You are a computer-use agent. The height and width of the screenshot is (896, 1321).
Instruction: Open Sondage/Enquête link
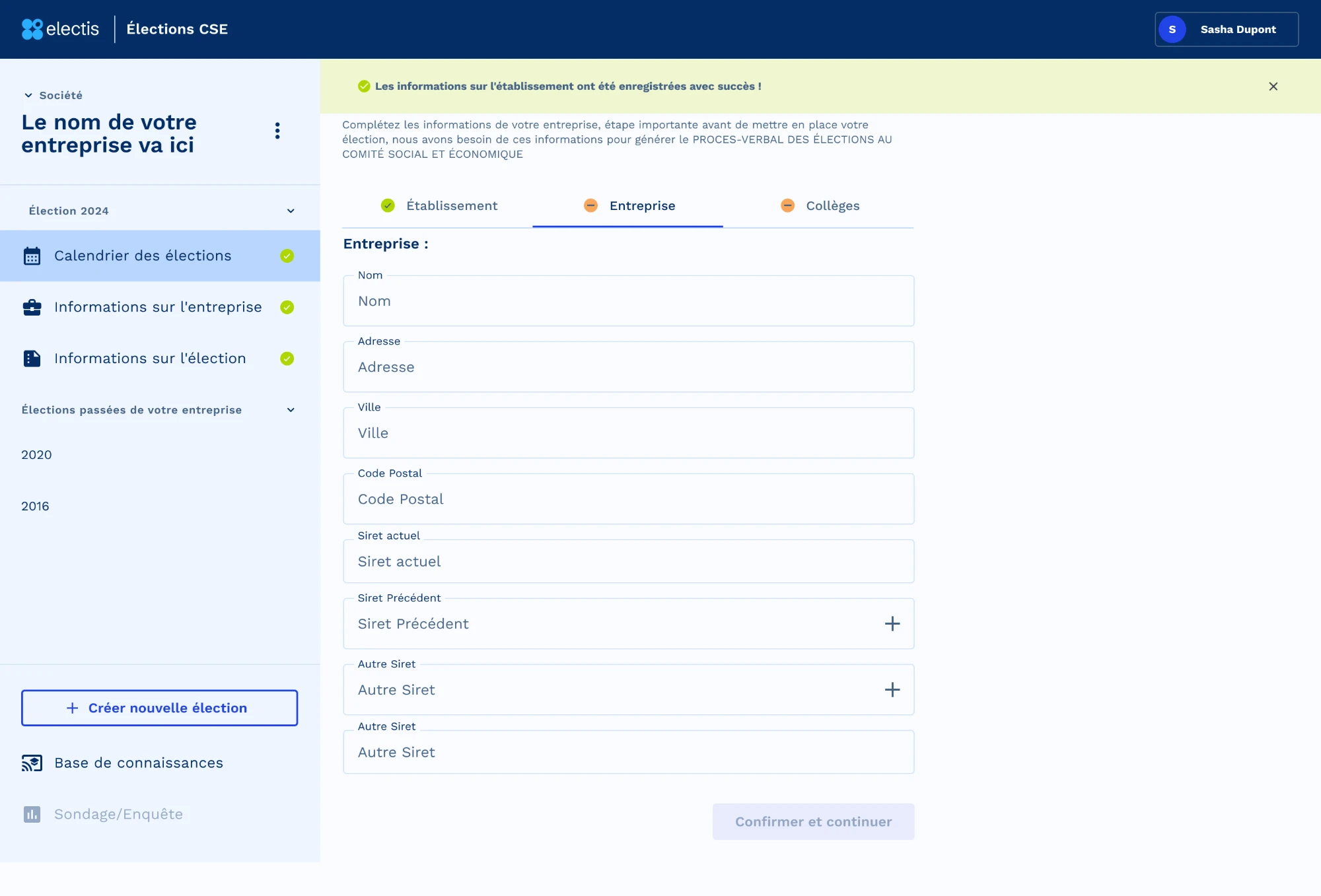(118, 815)
